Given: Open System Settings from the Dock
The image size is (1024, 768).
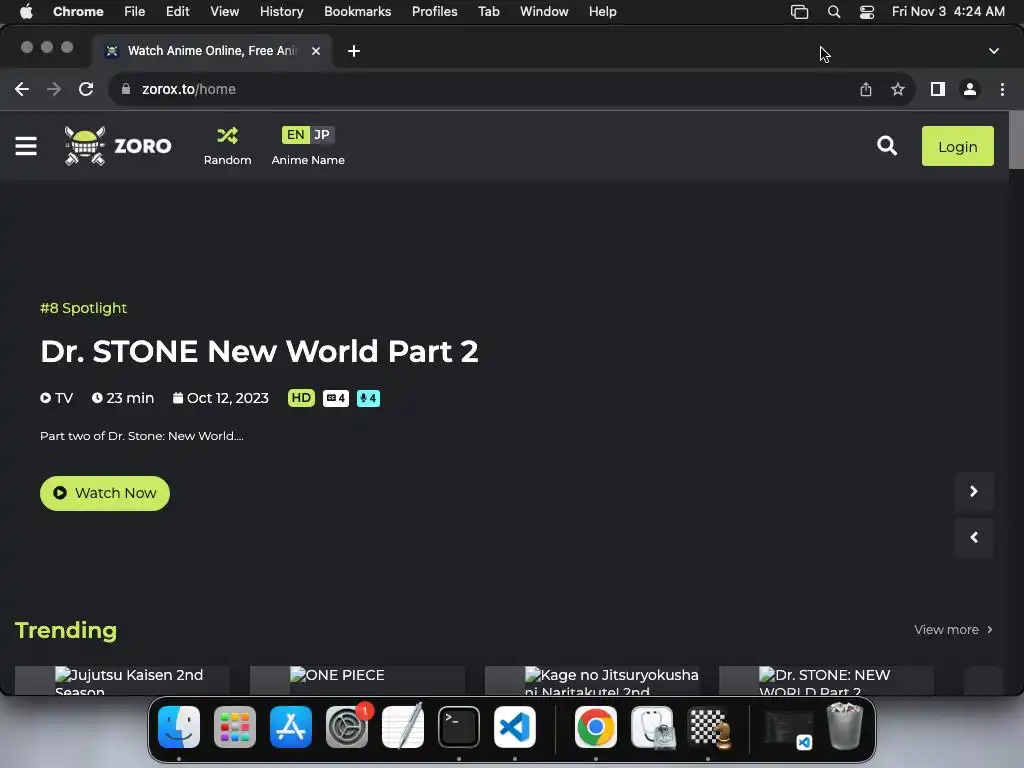Looking at the screenshot, I should [347, 727].
